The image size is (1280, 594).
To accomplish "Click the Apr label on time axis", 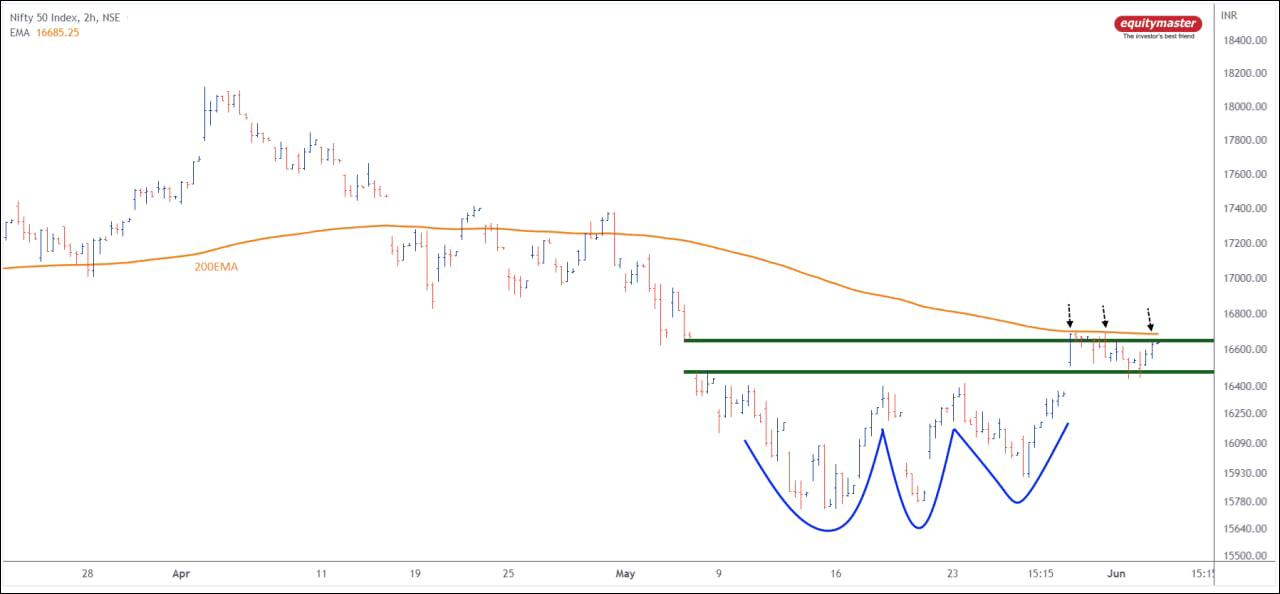I will [181, 574].
